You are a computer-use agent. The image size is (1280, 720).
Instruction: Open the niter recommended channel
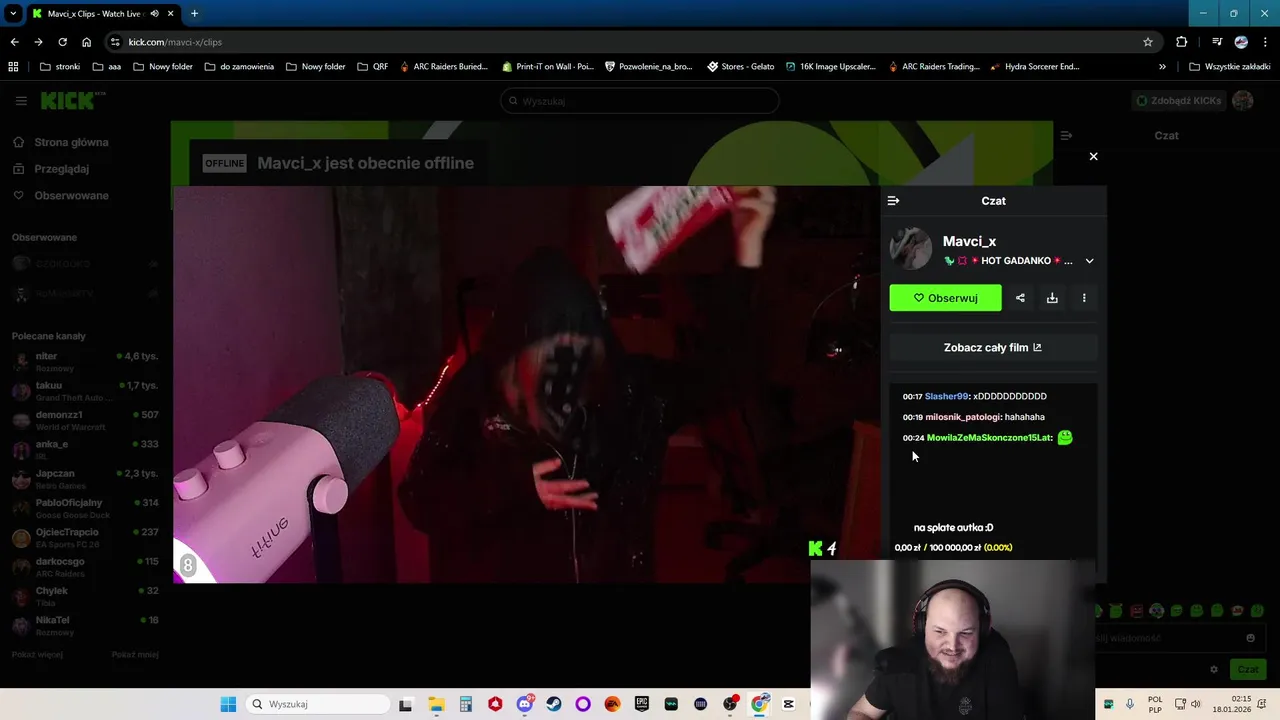coord(85,361)
